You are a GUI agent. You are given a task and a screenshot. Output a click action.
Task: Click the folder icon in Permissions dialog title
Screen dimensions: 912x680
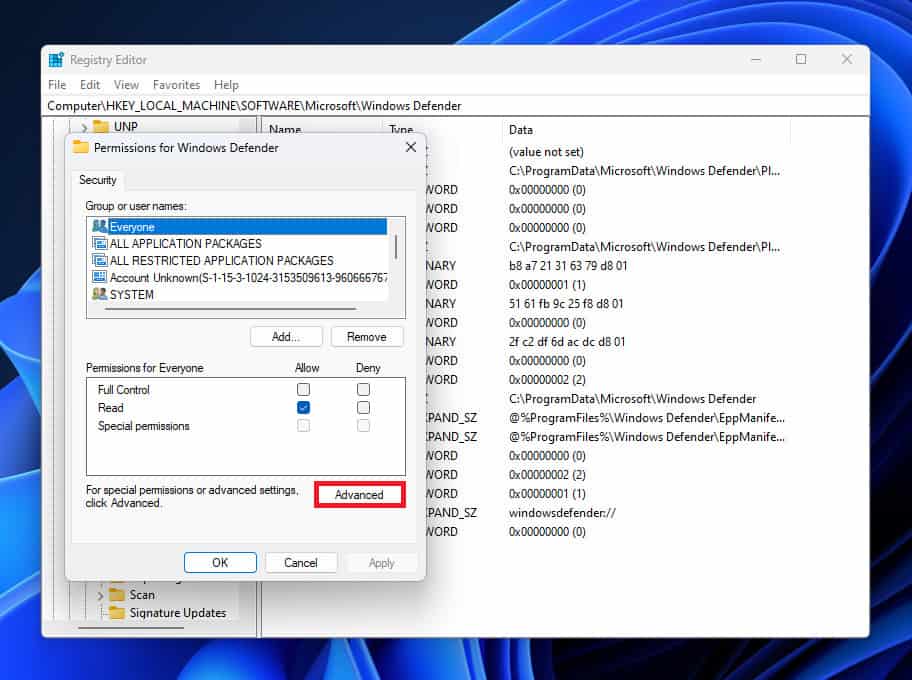(x=80, y=147)
